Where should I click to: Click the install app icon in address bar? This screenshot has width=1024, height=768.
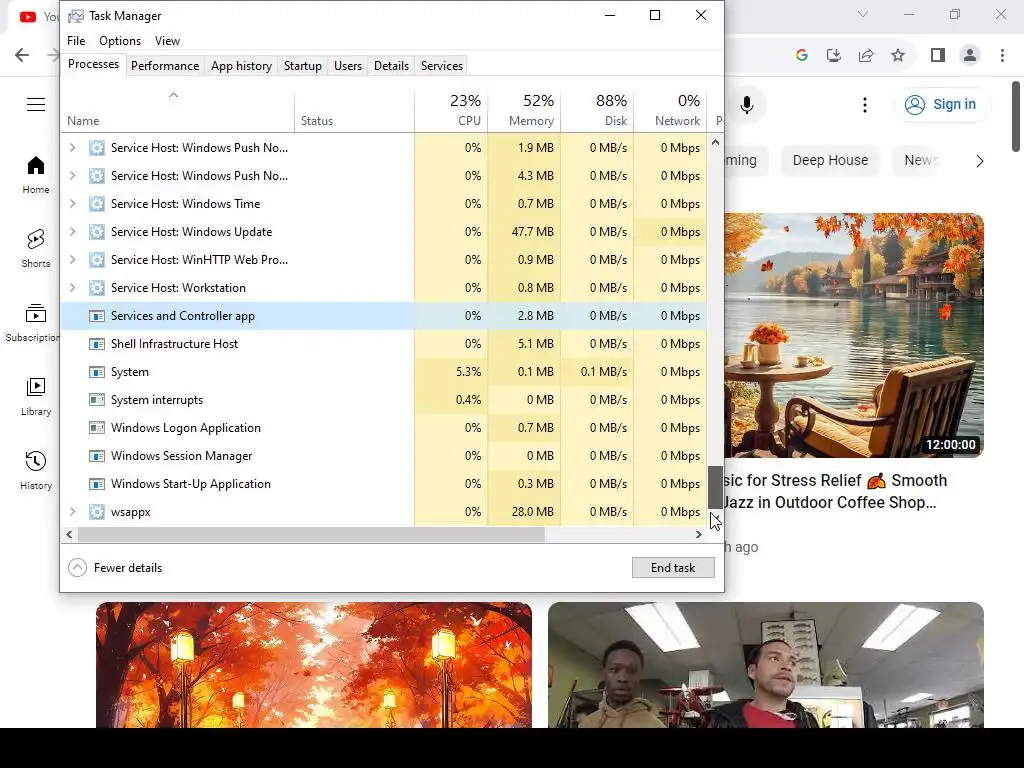834,55
